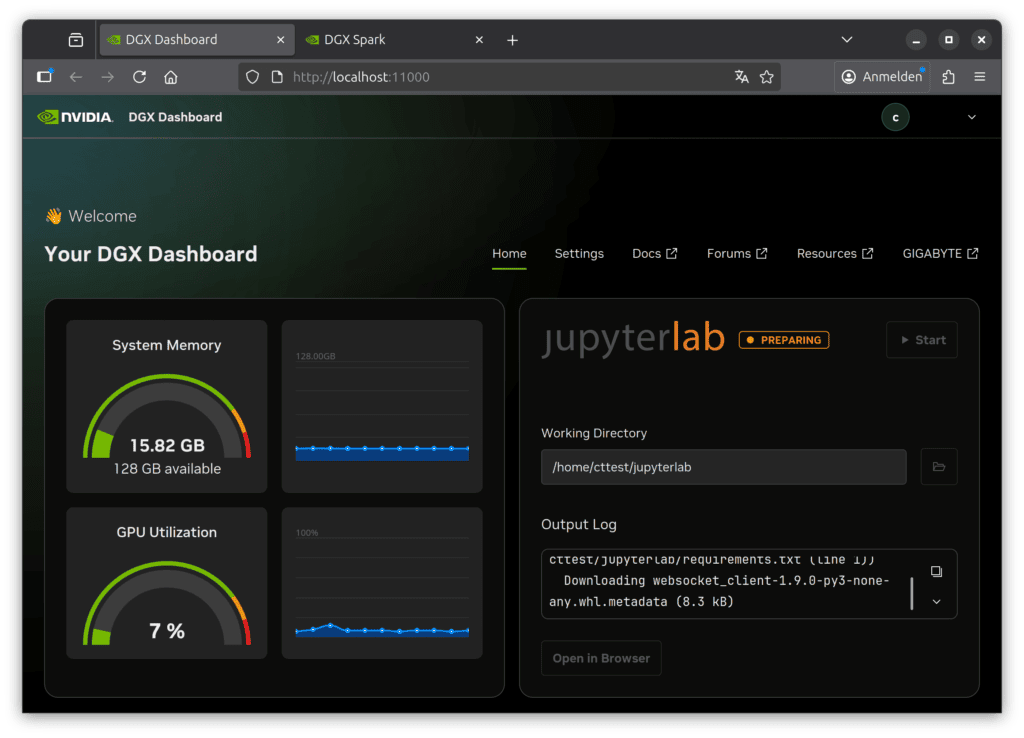Open the user account dropdown chevron

pyautogui.click(x=971, y=117)
